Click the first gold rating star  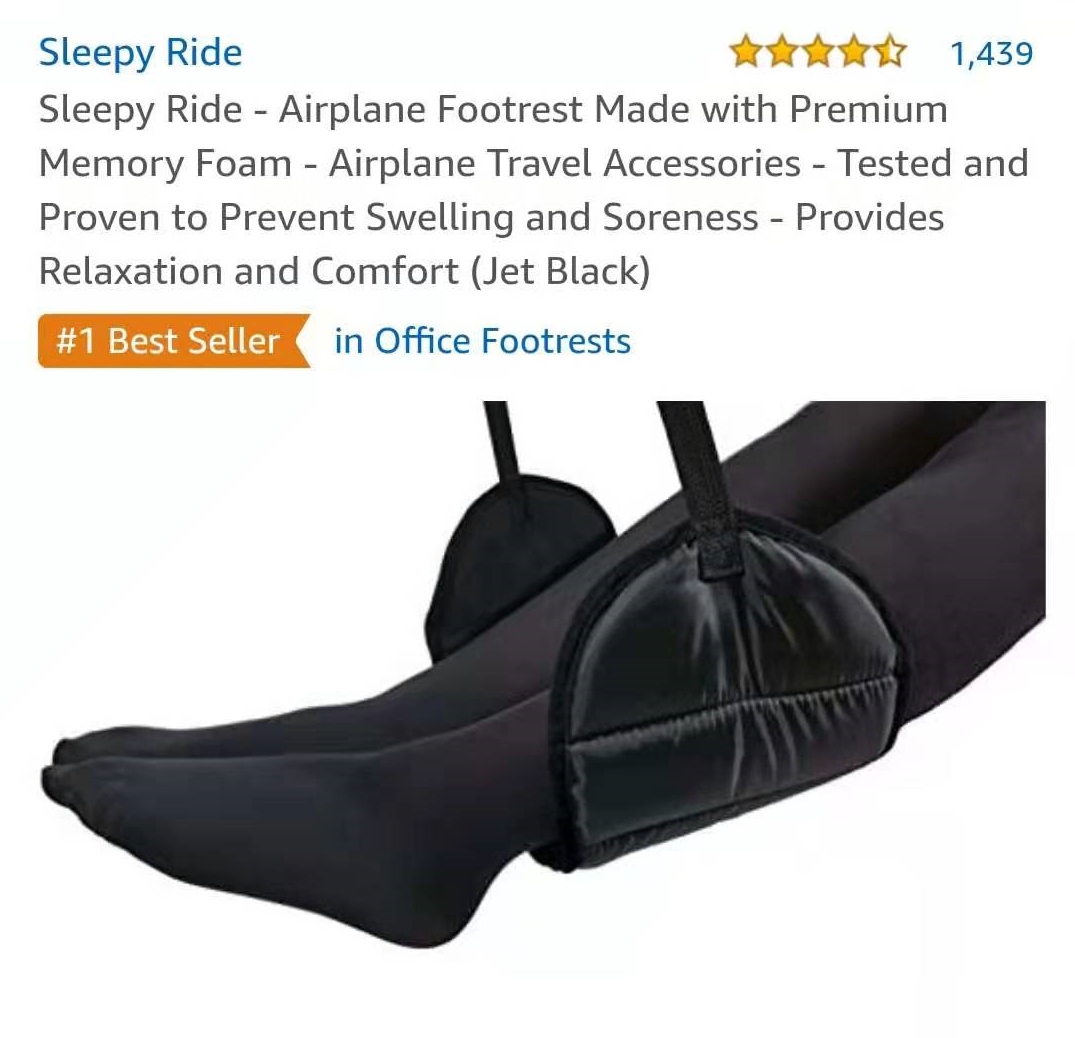click(x=745, y=52)
